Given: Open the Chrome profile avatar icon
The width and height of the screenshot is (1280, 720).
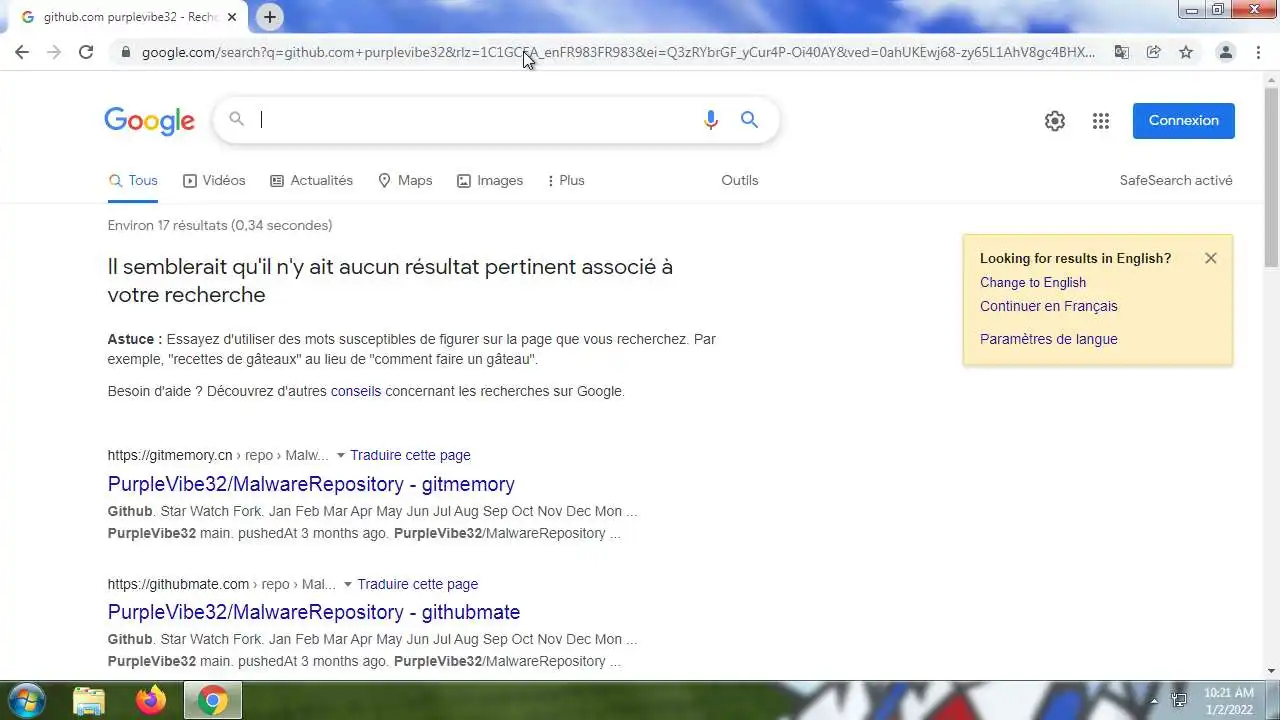Looking at the screenshot, I should pyautogui.click(x=1226, y=52).
